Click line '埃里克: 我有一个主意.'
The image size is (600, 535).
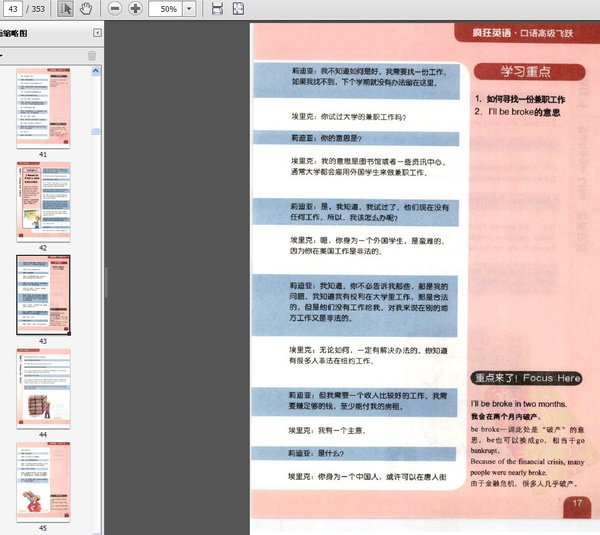pos(327,431)
